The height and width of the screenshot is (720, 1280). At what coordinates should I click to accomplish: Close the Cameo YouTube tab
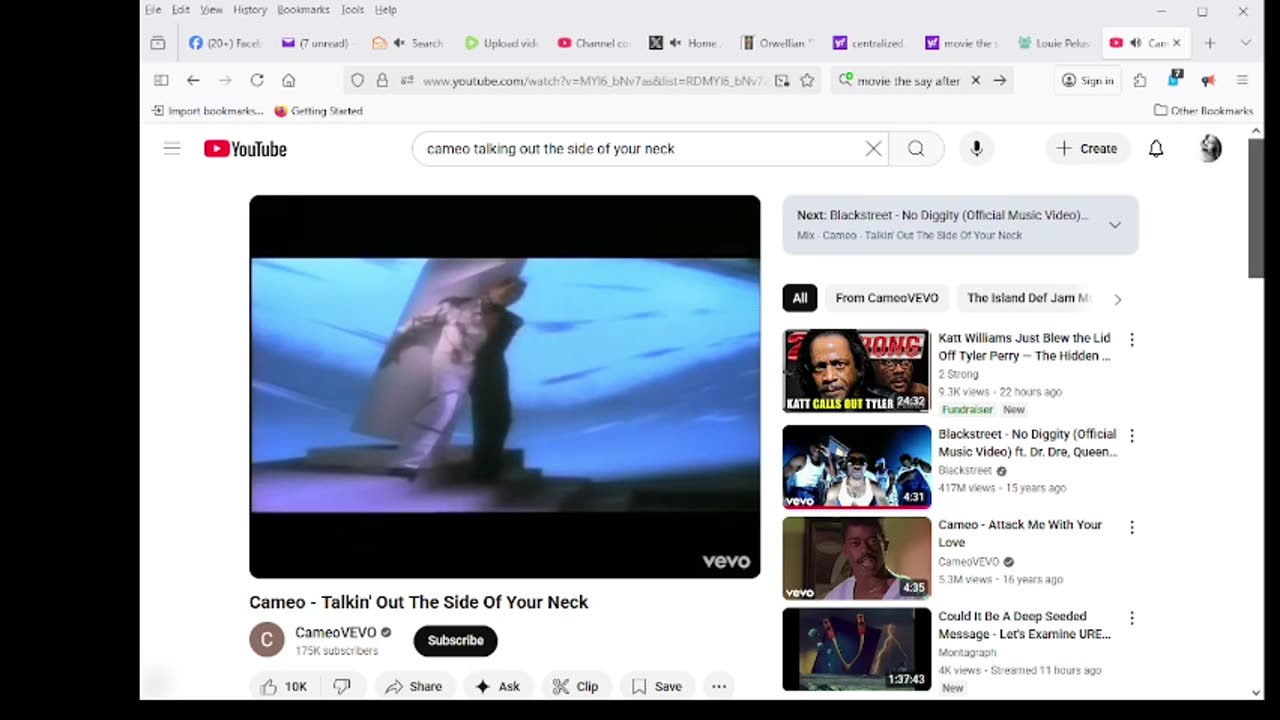pyautogui.click(x=1176, y=43)
